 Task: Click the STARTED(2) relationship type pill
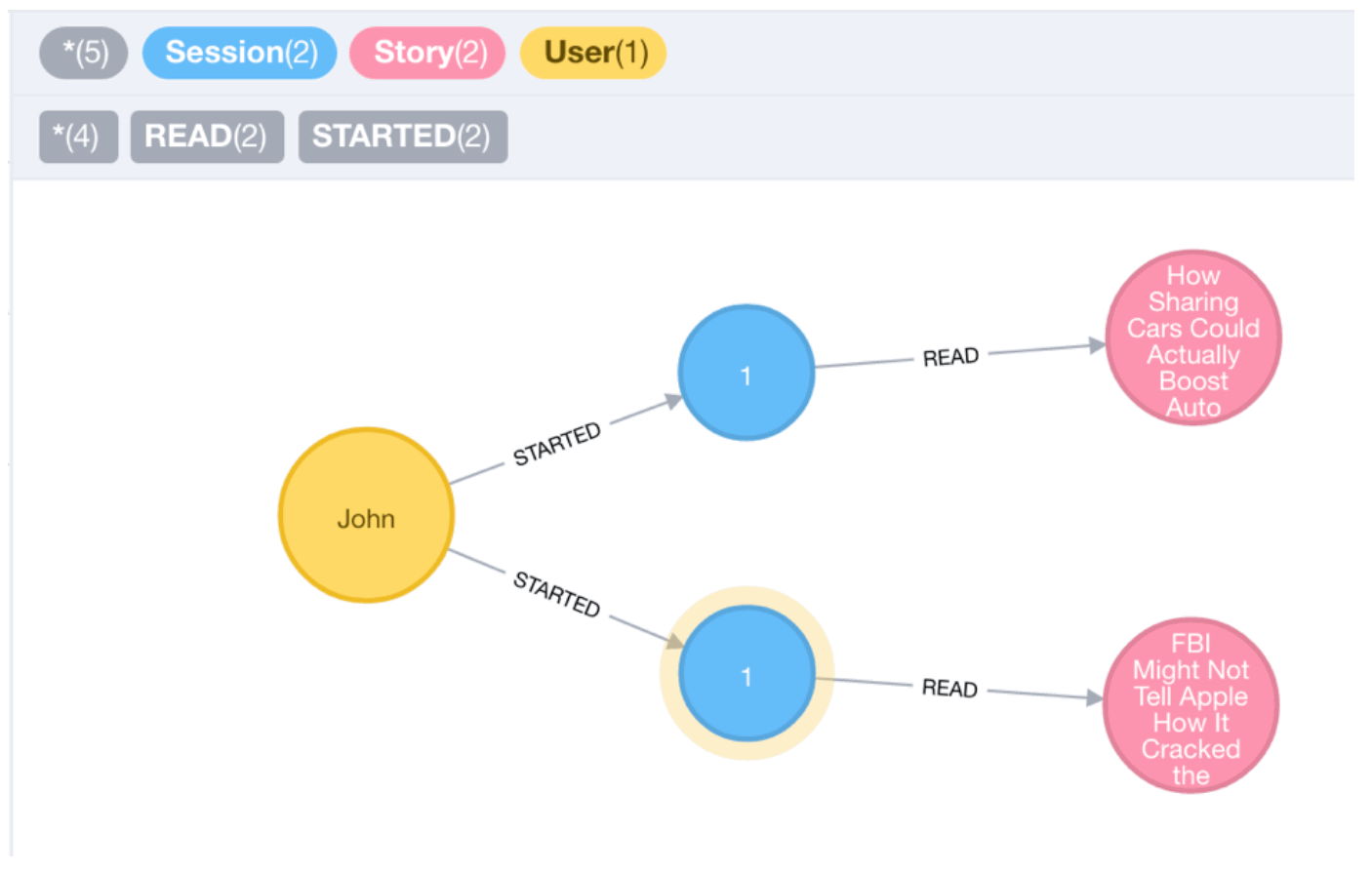pos(402,137)
